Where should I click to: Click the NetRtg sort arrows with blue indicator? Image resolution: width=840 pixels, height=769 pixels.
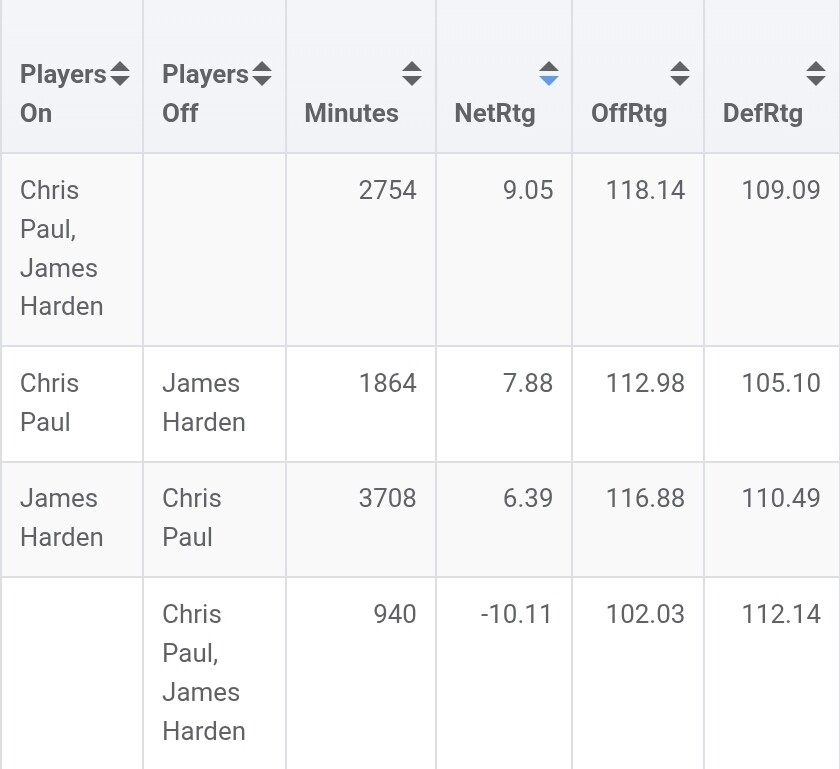(549, 73)
